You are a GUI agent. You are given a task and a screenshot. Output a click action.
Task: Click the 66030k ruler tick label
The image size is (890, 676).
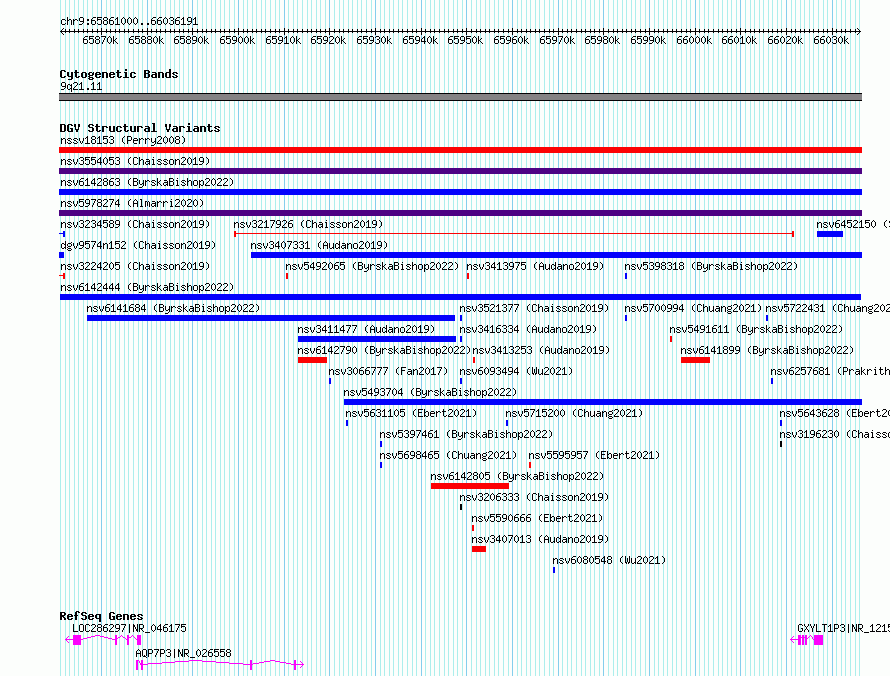click(x=831, y=40)
